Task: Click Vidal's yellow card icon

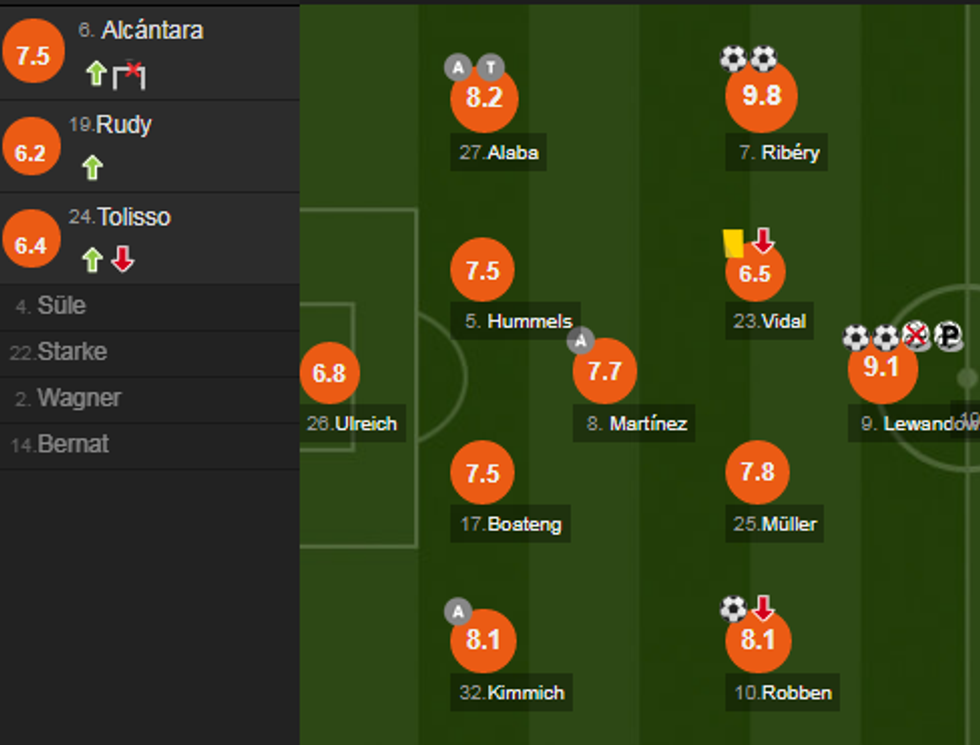Action: (x=733, y=242)
